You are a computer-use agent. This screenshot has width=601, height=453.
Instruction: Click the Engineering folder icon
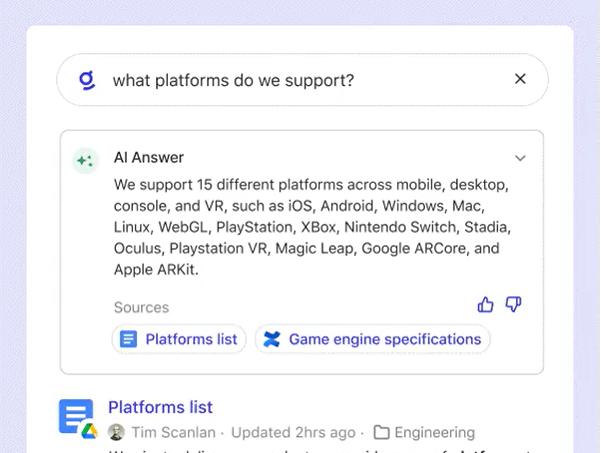coord(381,433)
